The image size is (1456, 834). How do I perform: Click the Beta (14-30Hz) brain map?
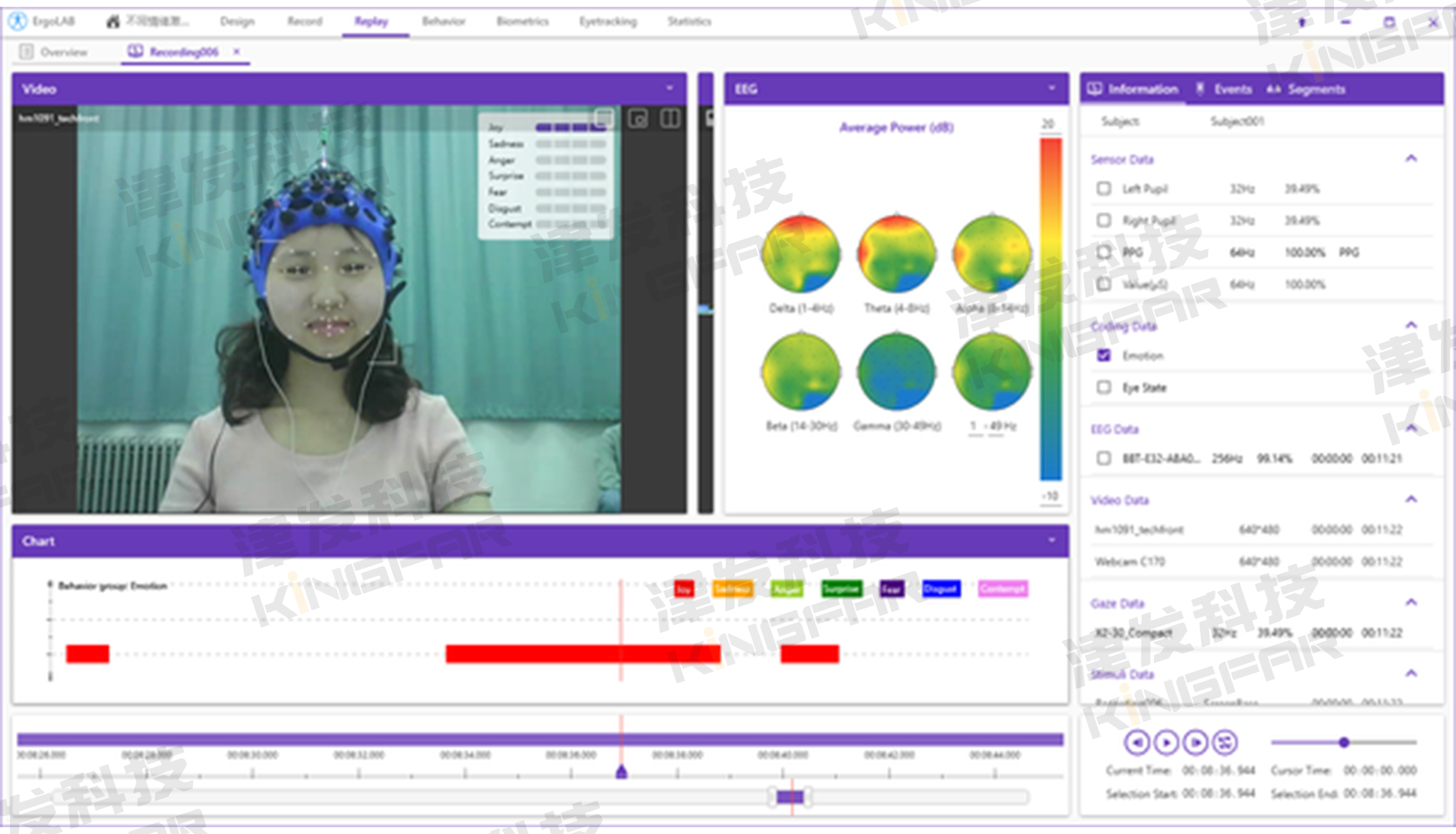coord(800,371)
